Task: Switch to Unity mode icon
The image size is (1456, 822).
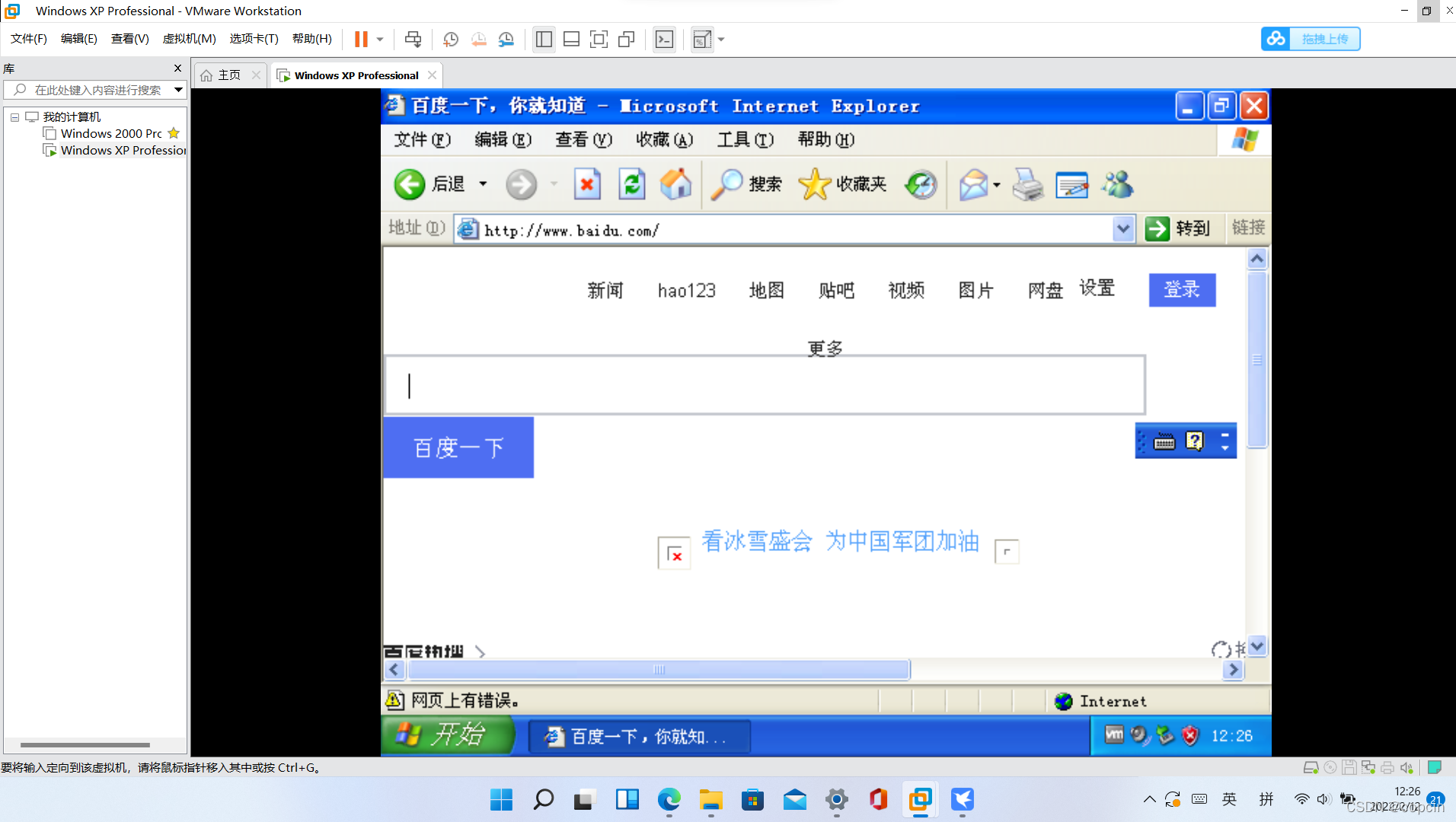Action: point(626,39)
